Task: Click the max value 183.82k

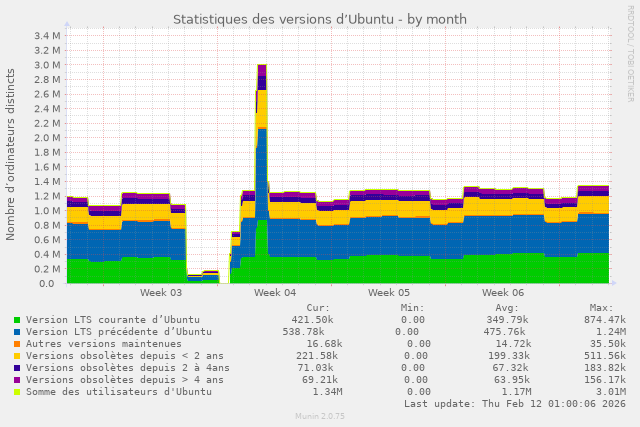Action: (604, 367)
